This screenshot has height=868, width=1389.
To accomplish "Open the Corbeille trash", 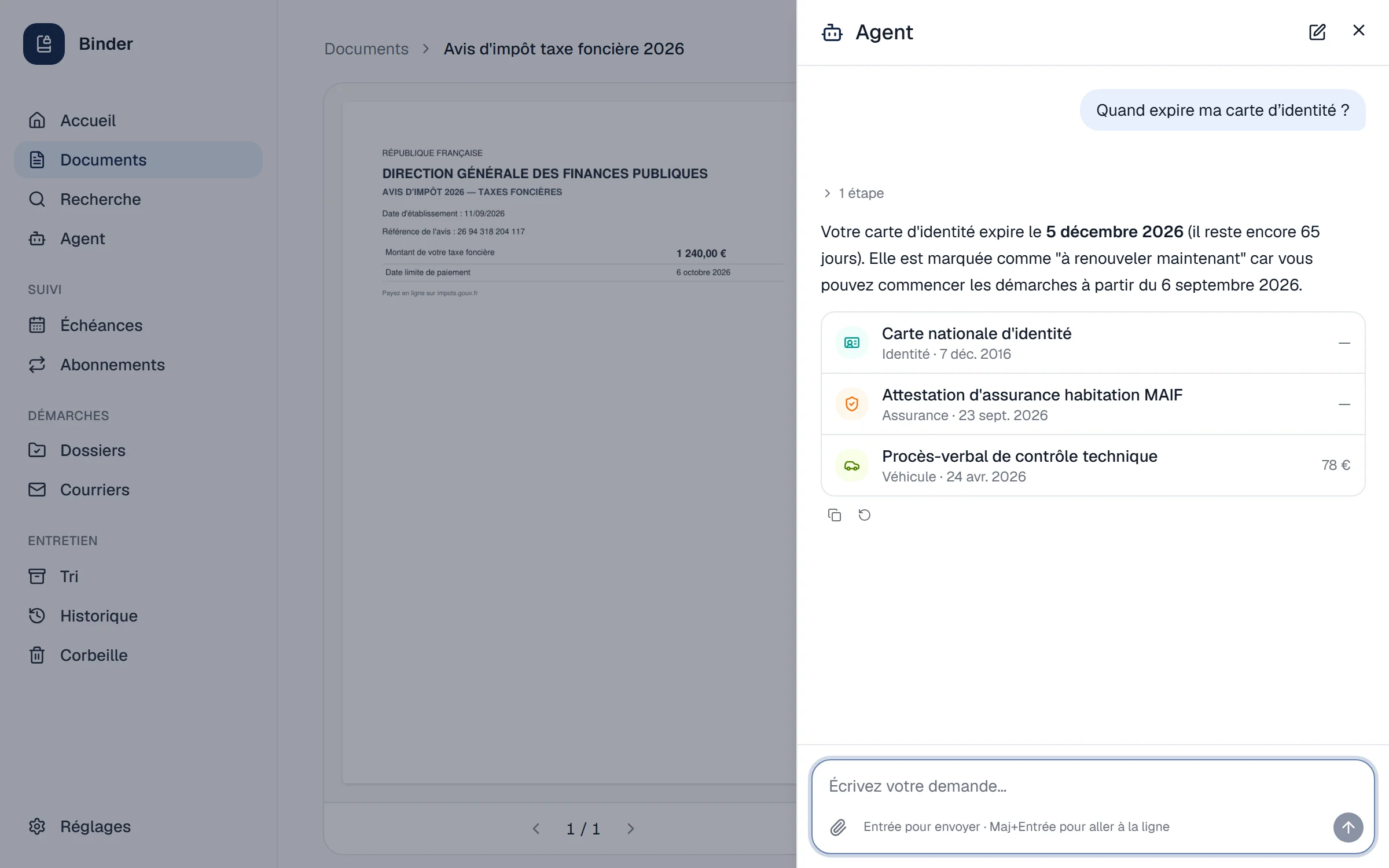I will (138, 655).
